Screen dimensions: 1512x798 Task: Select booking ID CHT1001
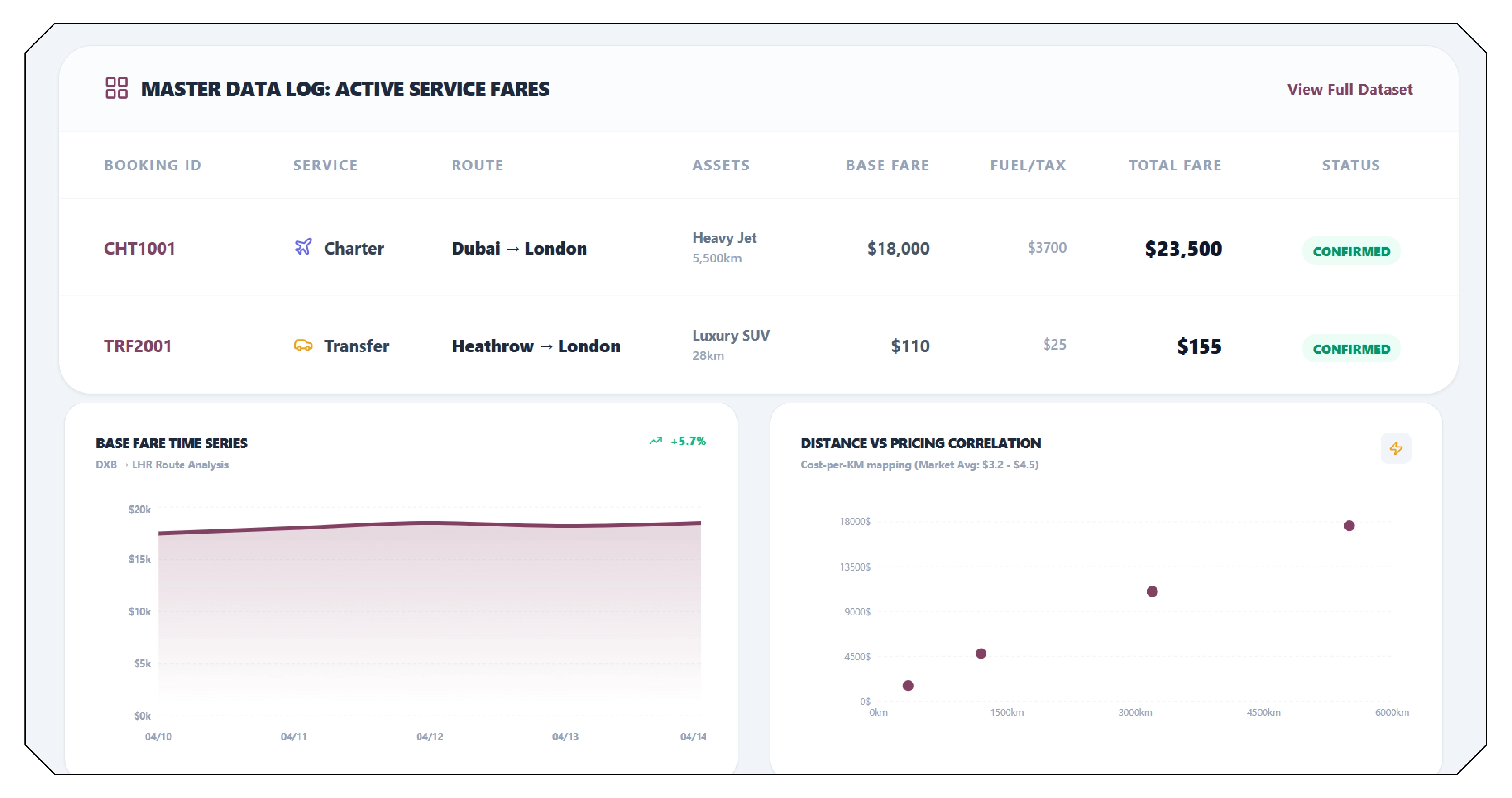(x=140, y=248)
